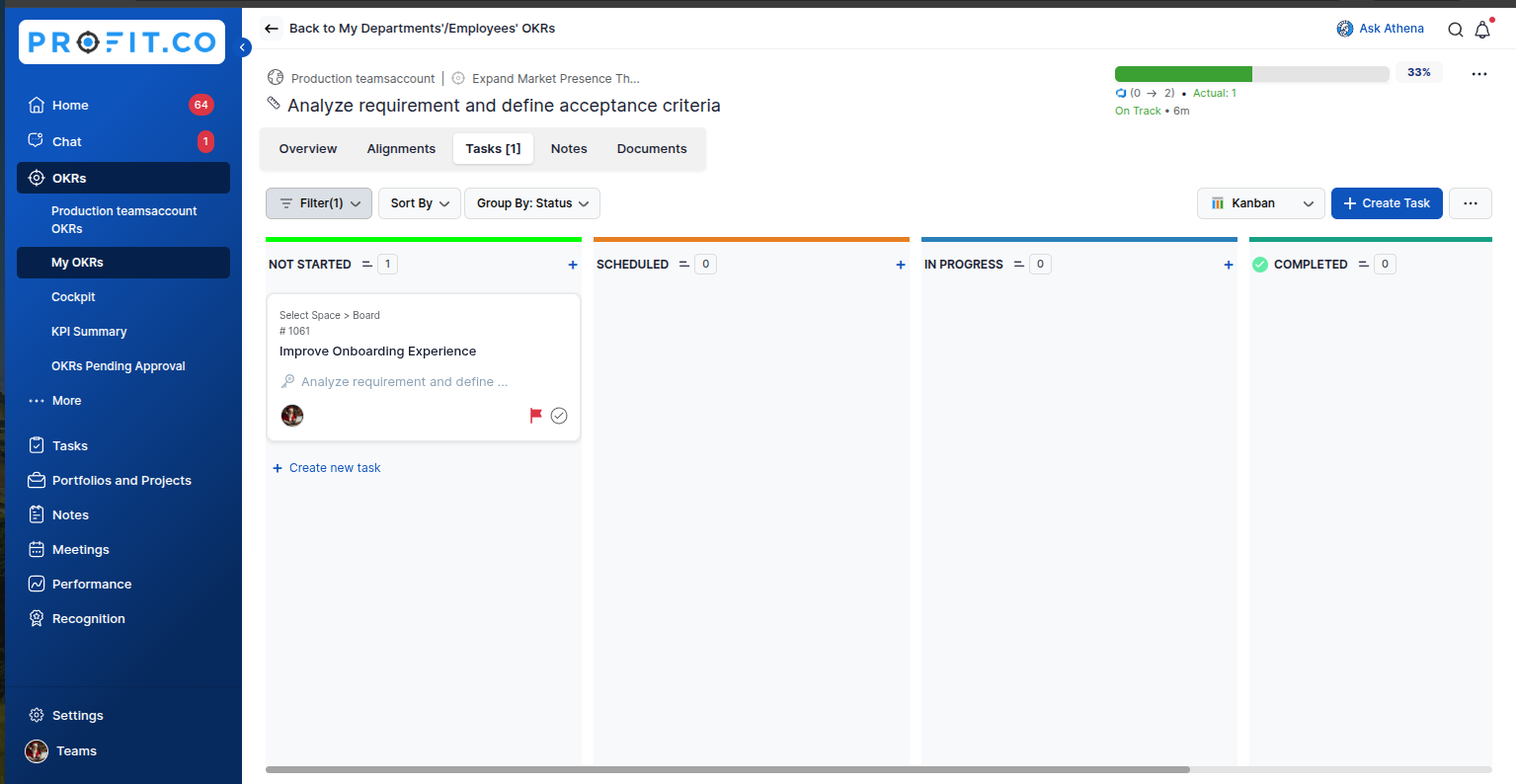Open more options beside Create Task
The image size is (1516, 784).
[1471, 203]
